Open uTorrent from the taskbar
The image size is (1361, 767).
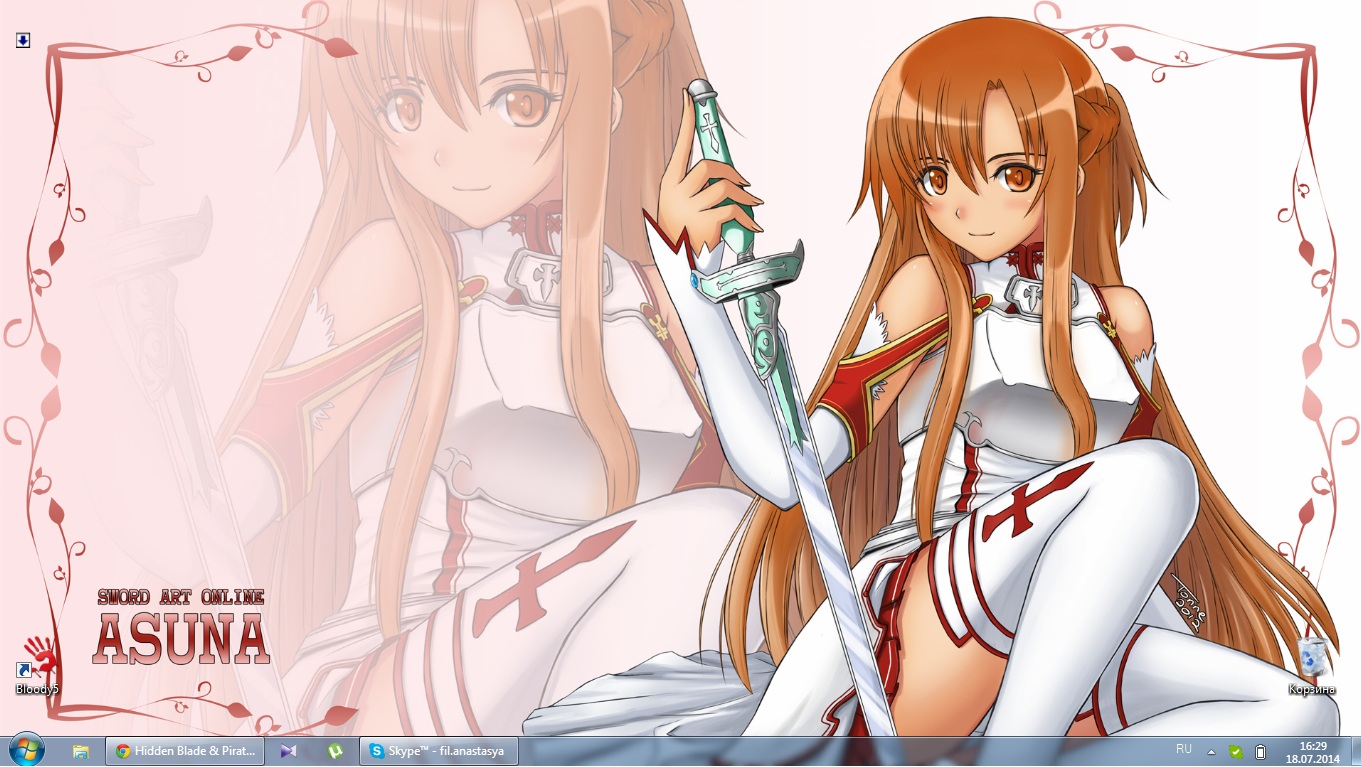point(336,751)
